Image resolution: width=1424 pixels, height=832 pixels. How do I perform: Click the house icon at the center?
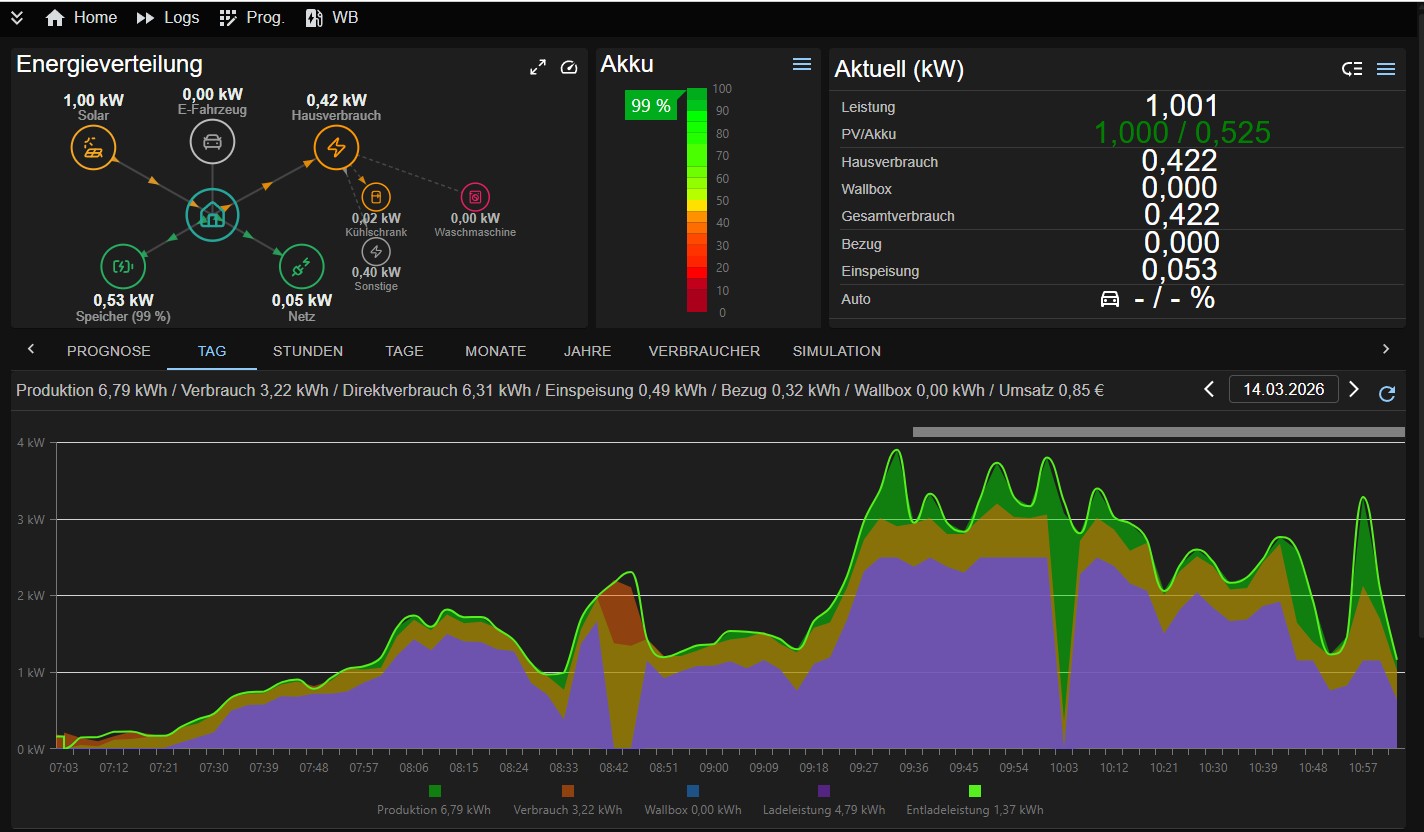[212, 214]
